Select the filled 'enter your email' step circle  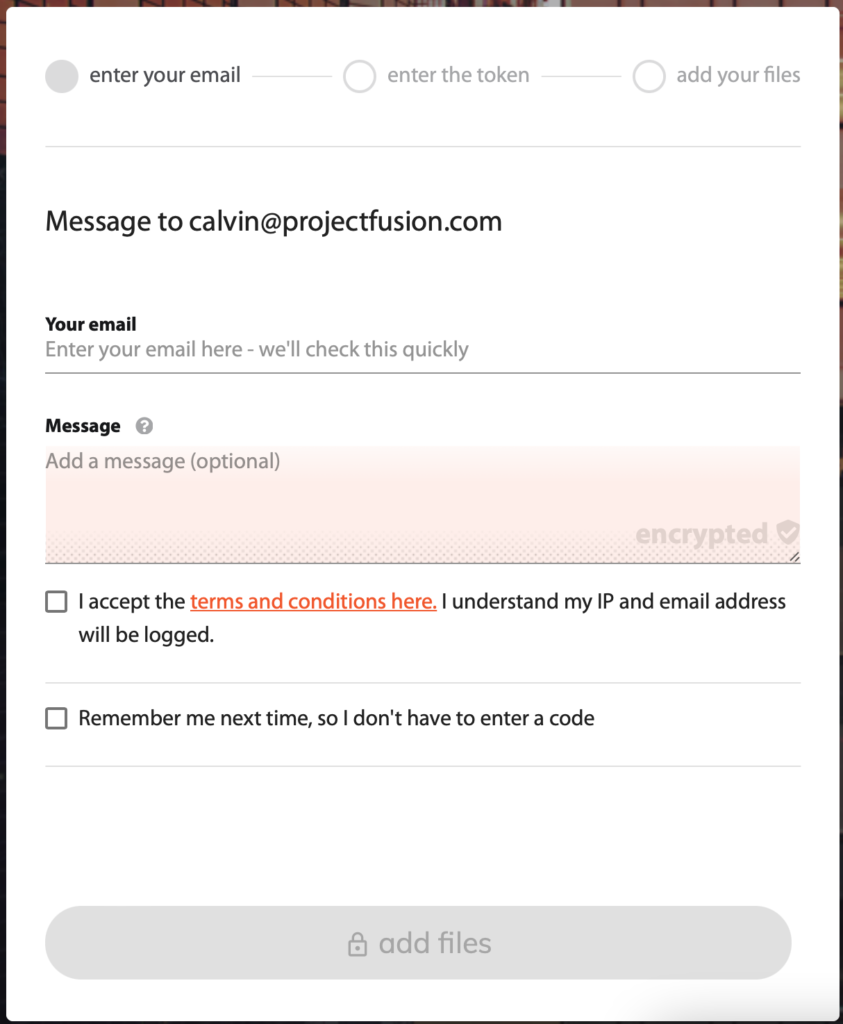click(61, 76)
